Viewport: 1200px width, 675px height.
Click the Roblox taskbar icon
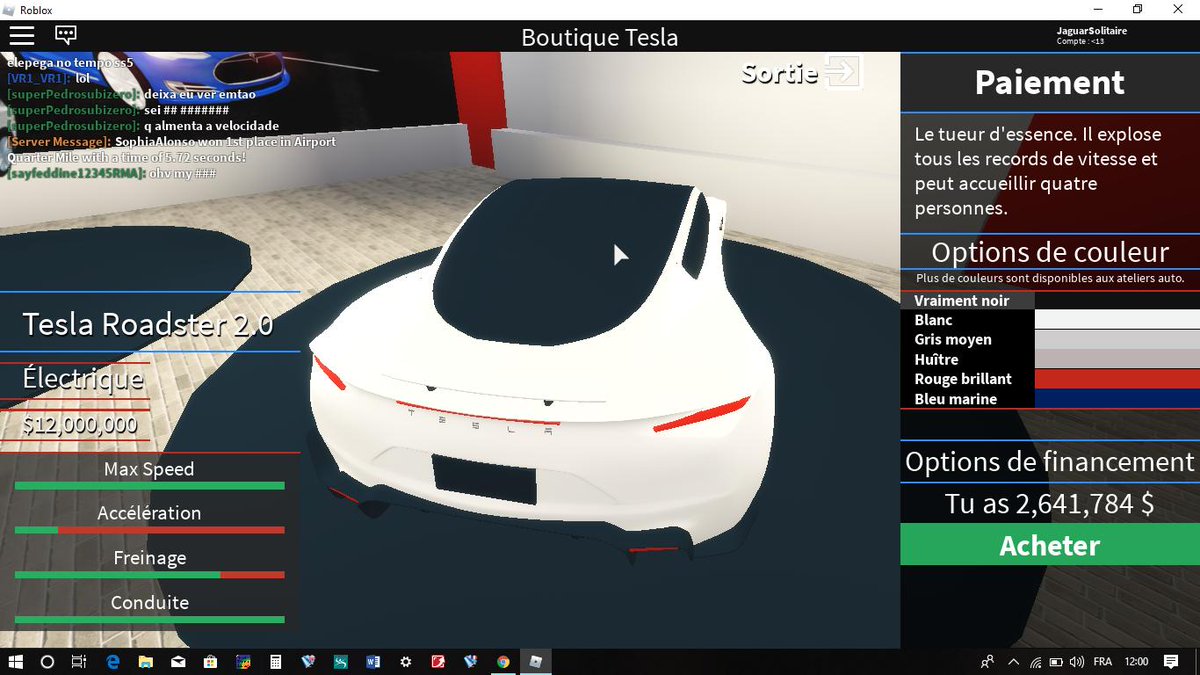tap(537, 662)
